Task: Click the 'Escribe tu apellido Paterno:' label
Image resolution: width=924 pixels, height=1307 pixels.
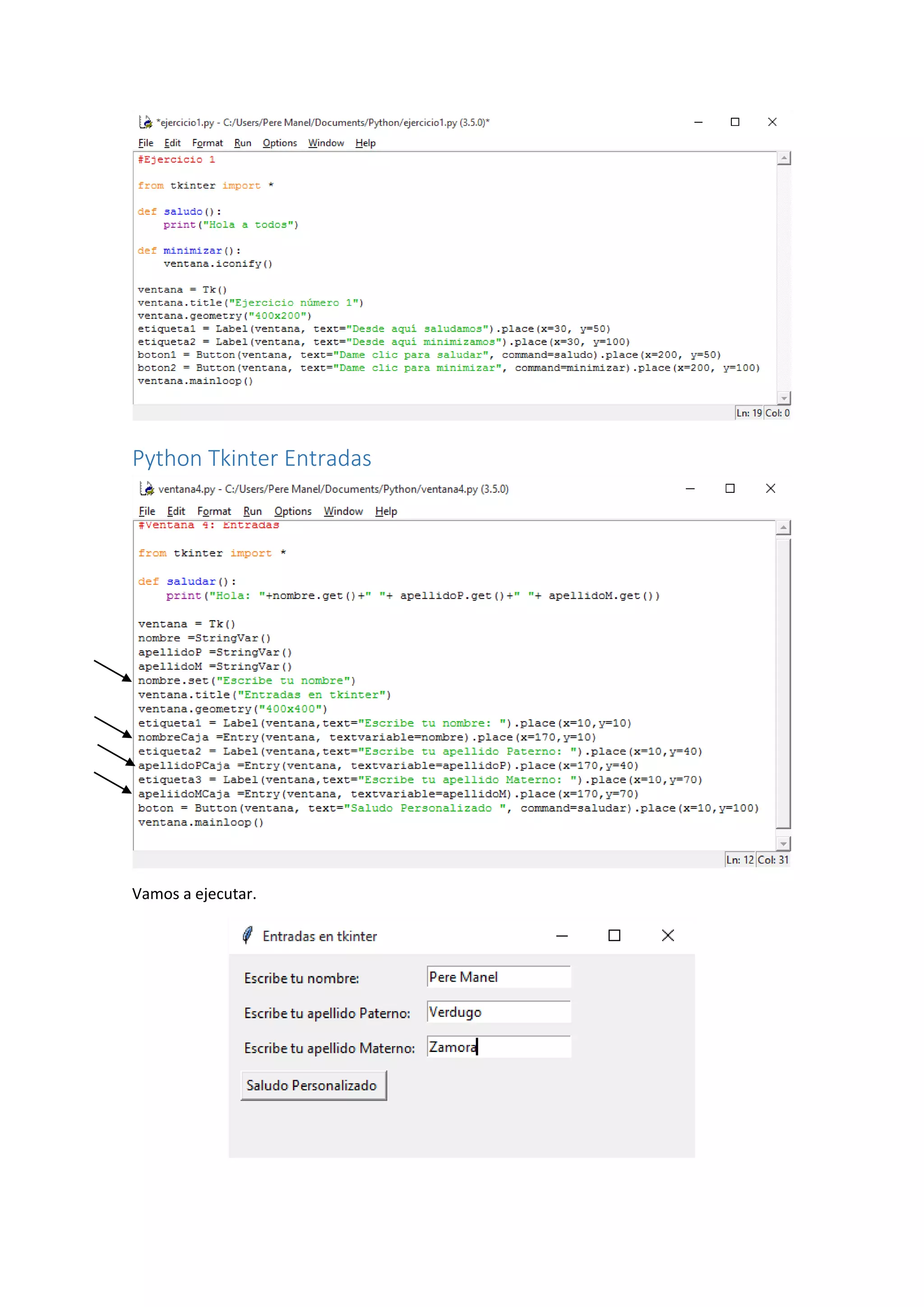Action: pos(327,1013)
